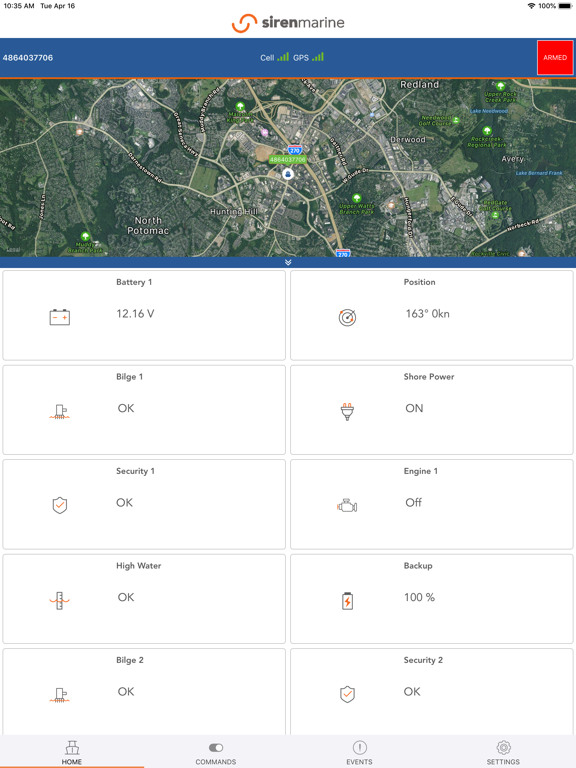Viewport: 576px width, 768px height.
Task: Click the Shore Power plug icon
Action: (347, 411)
